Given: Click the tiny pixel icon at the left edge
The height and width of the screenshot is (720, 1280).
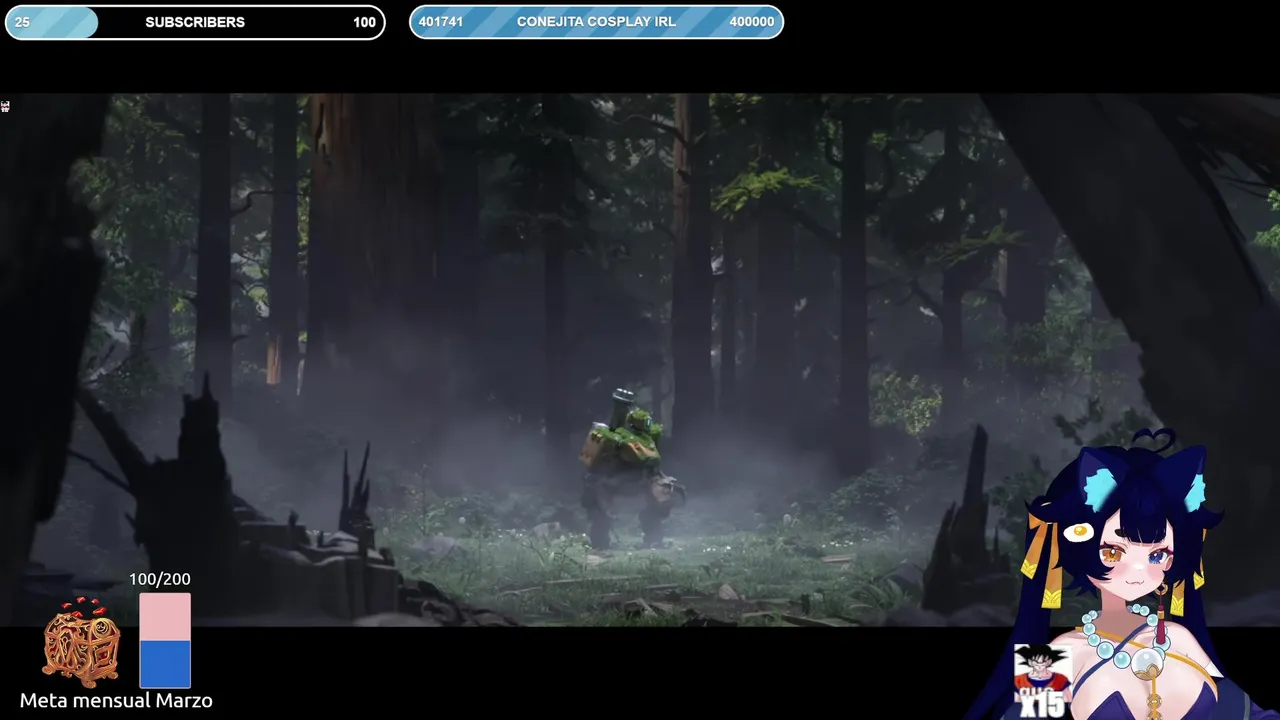Looking at the screenshot, I should 5,106.
